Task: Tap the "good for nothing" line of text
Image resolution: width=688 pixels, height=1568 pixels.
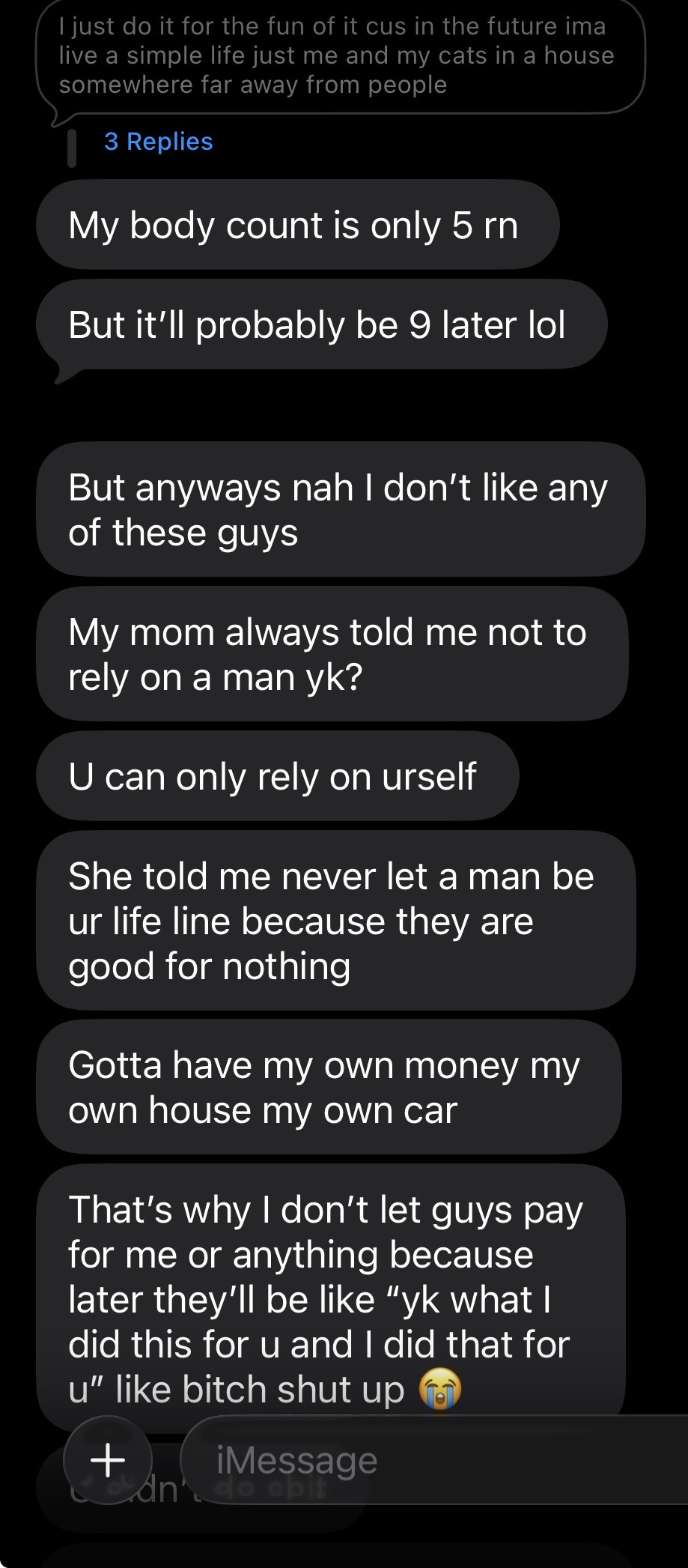Action: click(x=209, y=967)
